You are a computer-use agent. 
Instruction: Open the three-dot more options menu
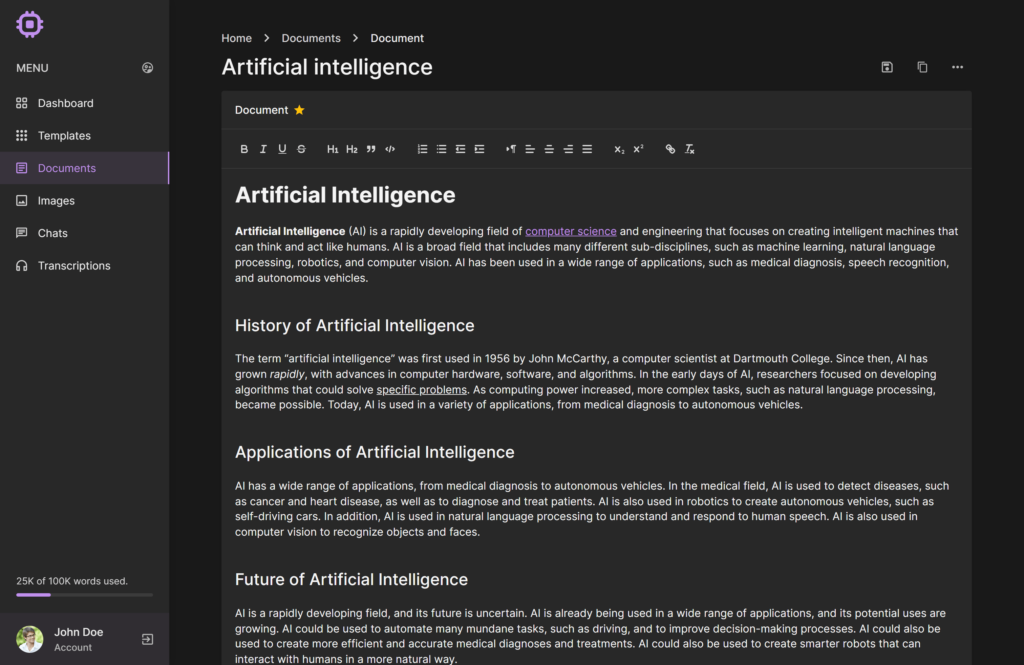point(957,67)
